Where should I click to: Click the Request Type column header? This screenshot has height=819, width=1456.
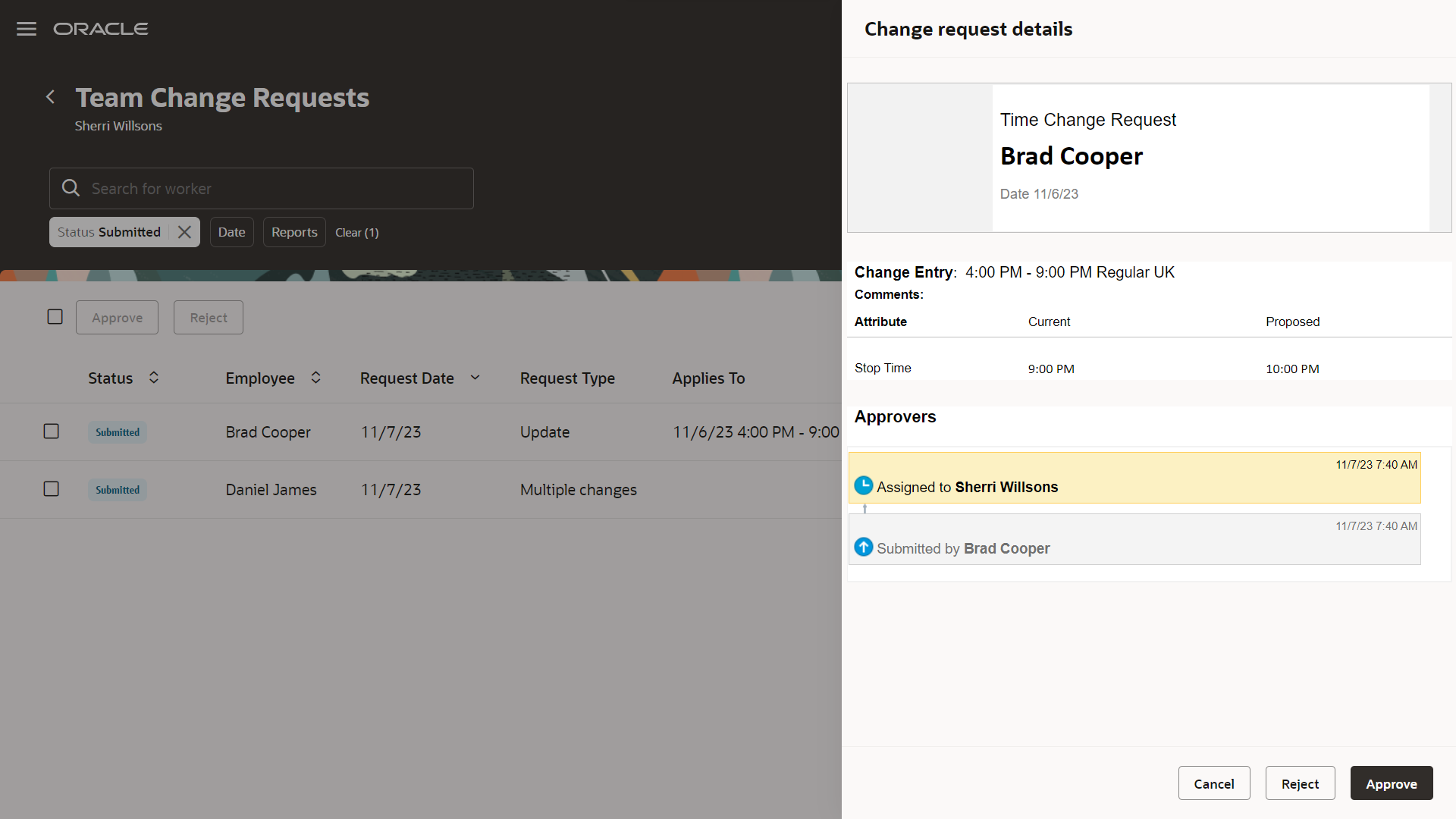point(567,378)
